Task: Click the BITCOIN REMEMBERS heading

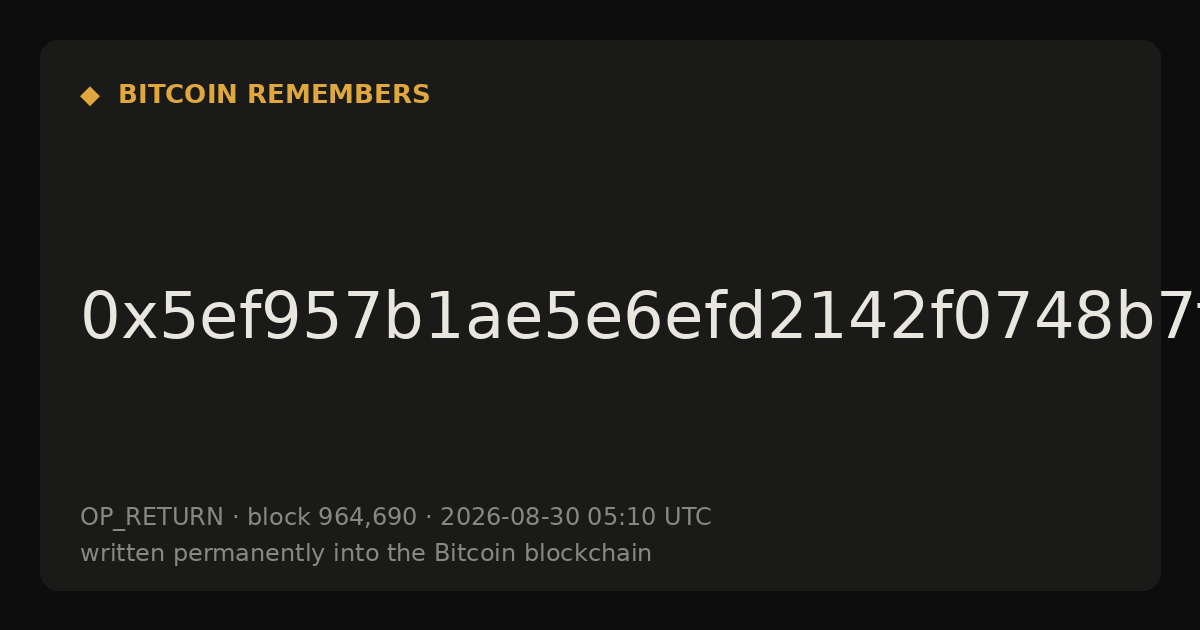Action: (x=274, y=95)
